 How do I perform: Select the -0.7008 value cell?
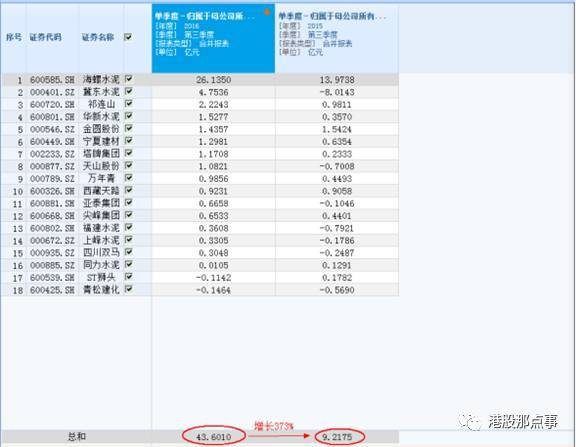coord(337,166)
